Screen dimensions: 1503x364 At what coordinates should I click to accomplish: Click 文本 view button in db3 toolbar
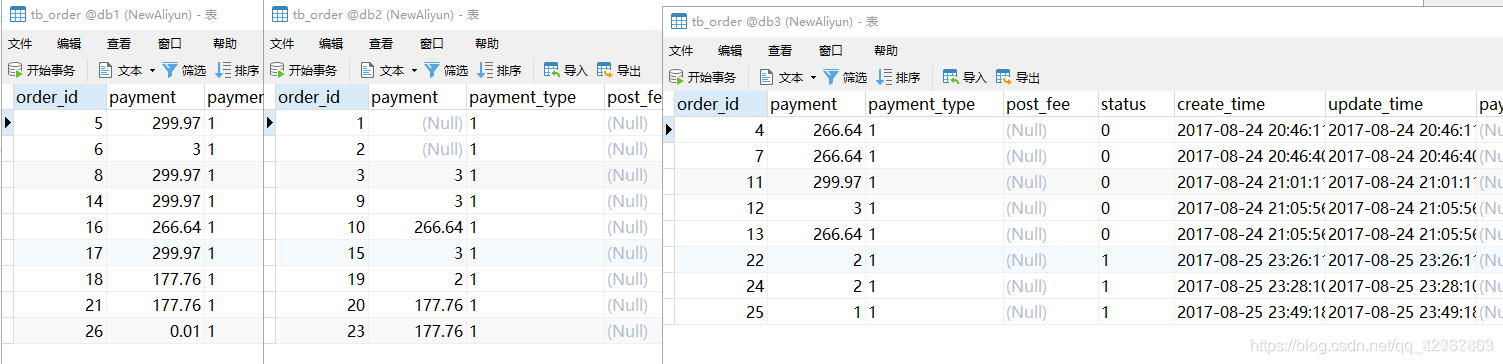point(781,77)
